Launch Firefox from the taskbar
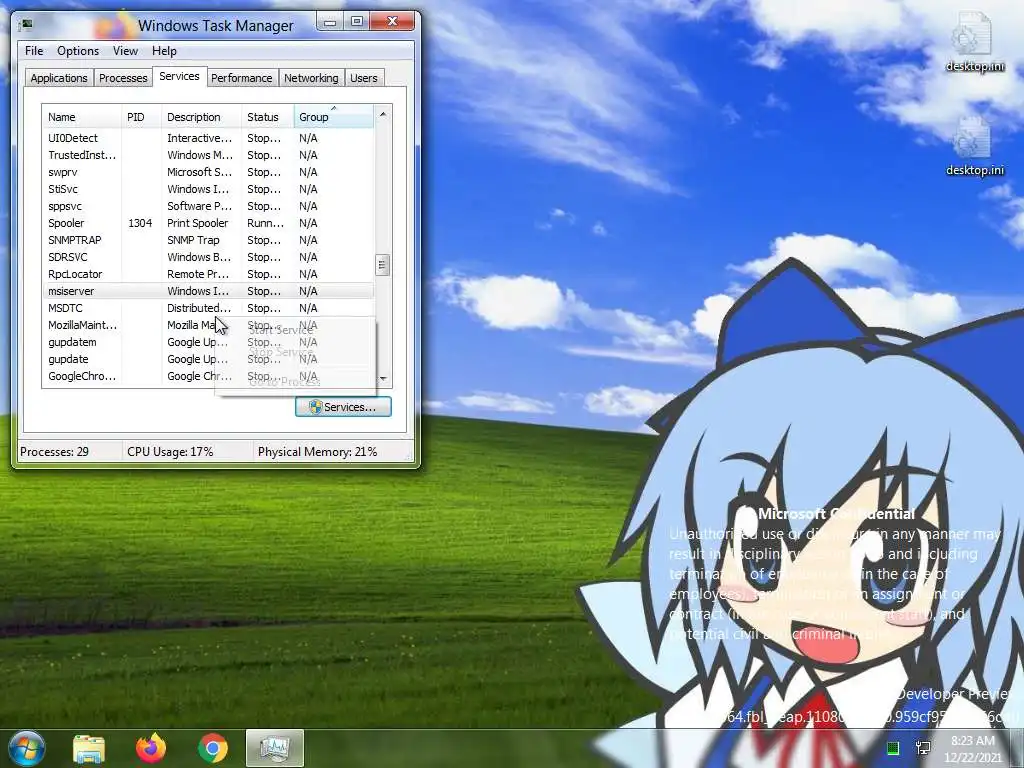This screenshot has width=1024, height=768. pos(151,748)
